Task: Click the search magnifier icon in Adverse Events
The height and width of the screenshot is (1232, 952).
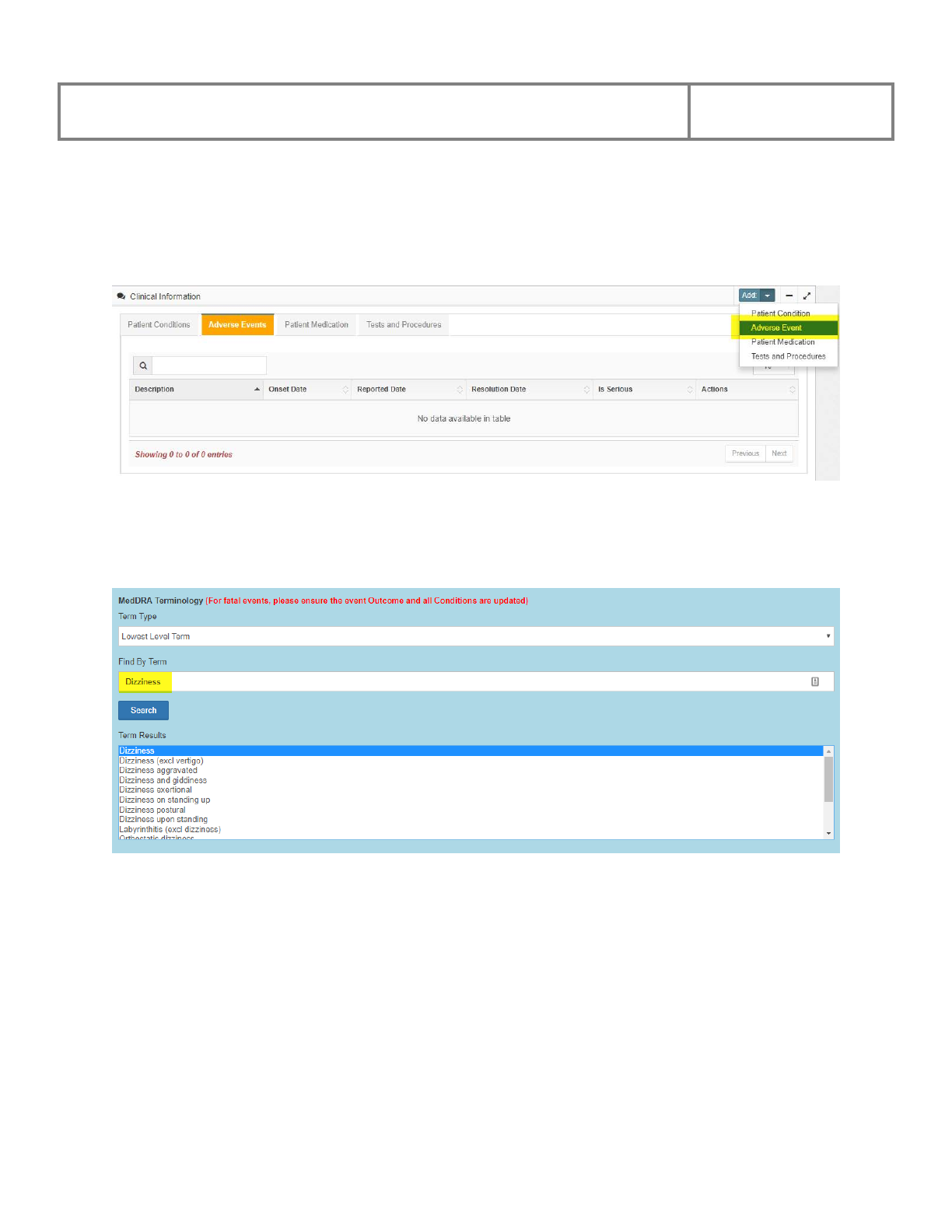Action: 143,366
